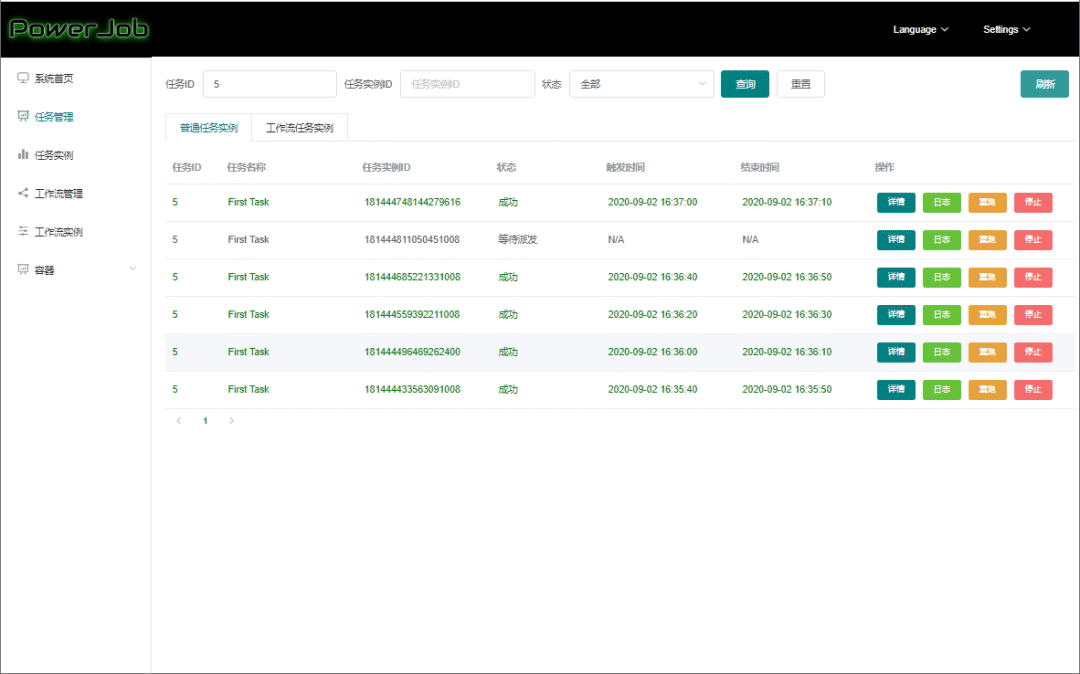Focus the 任务实例ID input field
Image resolution: width=1080 pixels, height=674 pixels.
(x=467, y=84)
